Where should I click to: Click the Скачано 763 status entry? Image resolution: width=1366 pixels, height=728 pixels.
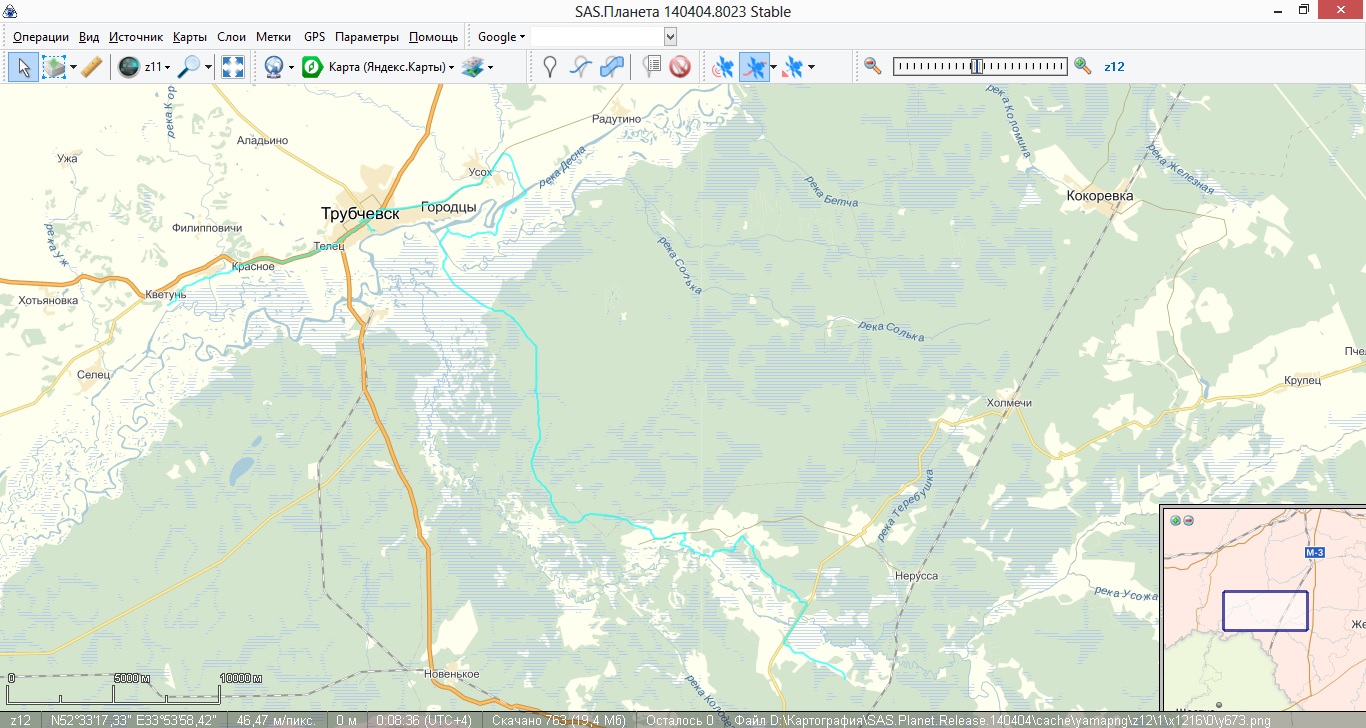pyautogui.click(x=559, y=720)
